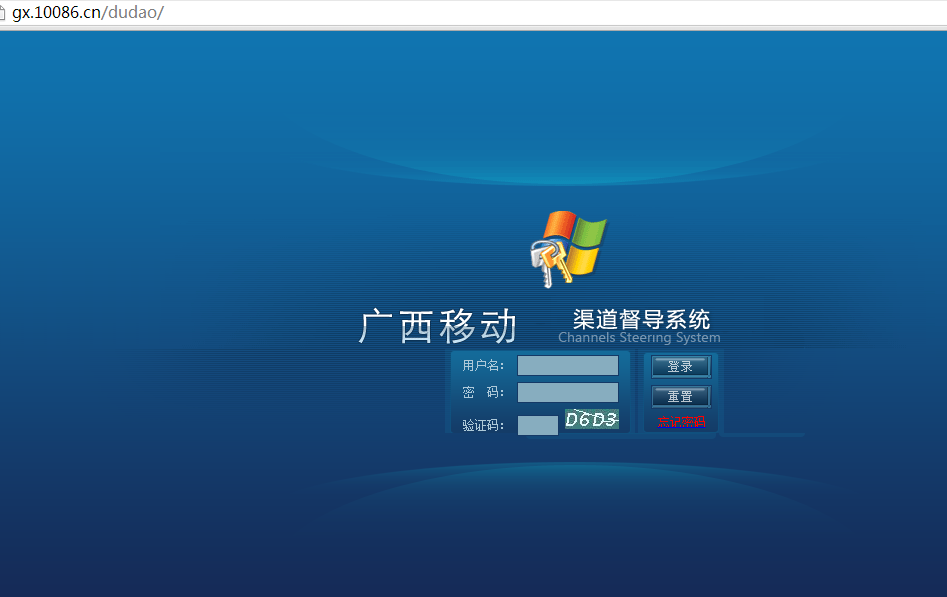The width and height of the screenshot is (947, 597).
Task: Clear the form using the 重置 button
Action: pyautogui.click(x=681, y=397)
